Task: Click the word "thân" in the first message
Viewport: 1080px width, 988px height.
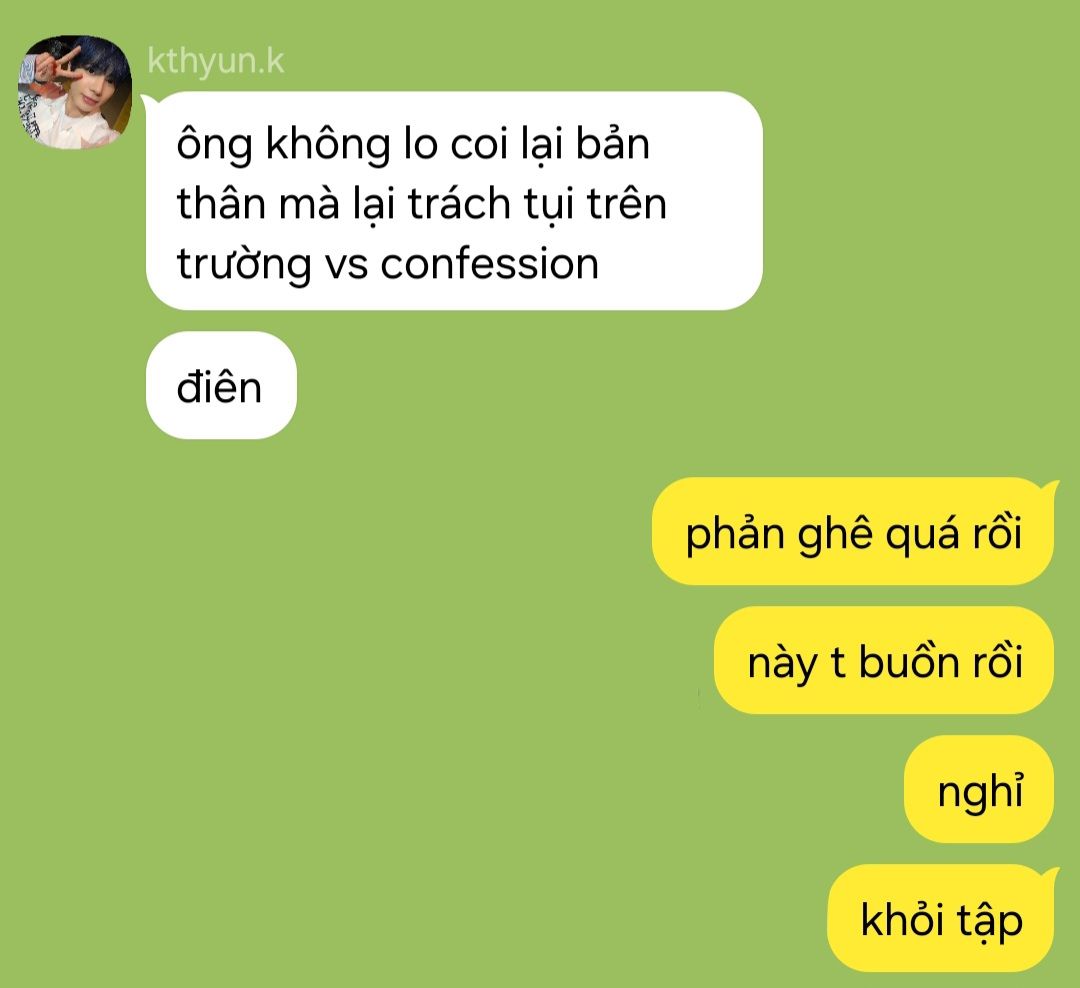Action: coord(221,204)
